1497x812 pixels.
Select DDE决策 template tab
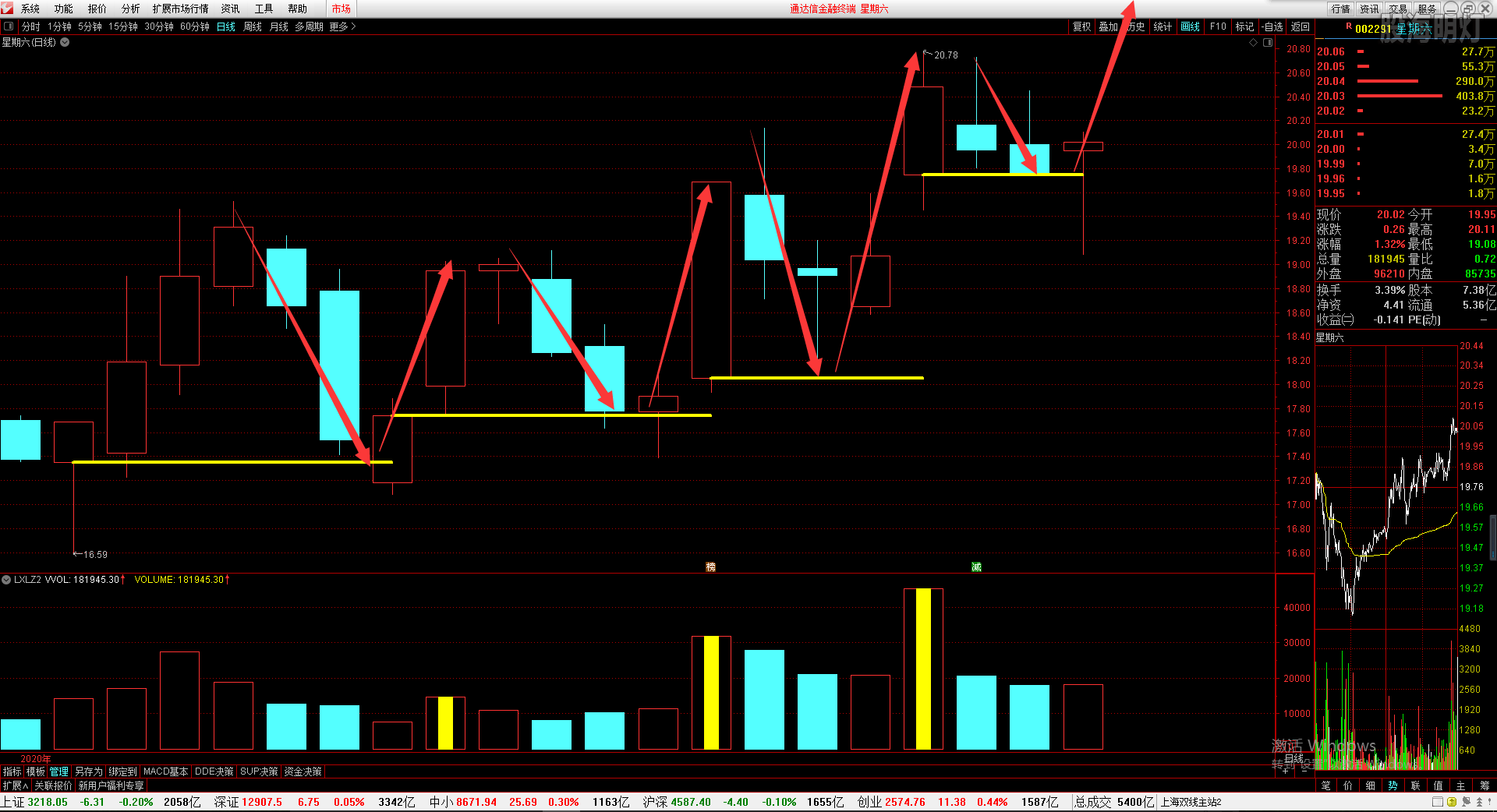214,771
